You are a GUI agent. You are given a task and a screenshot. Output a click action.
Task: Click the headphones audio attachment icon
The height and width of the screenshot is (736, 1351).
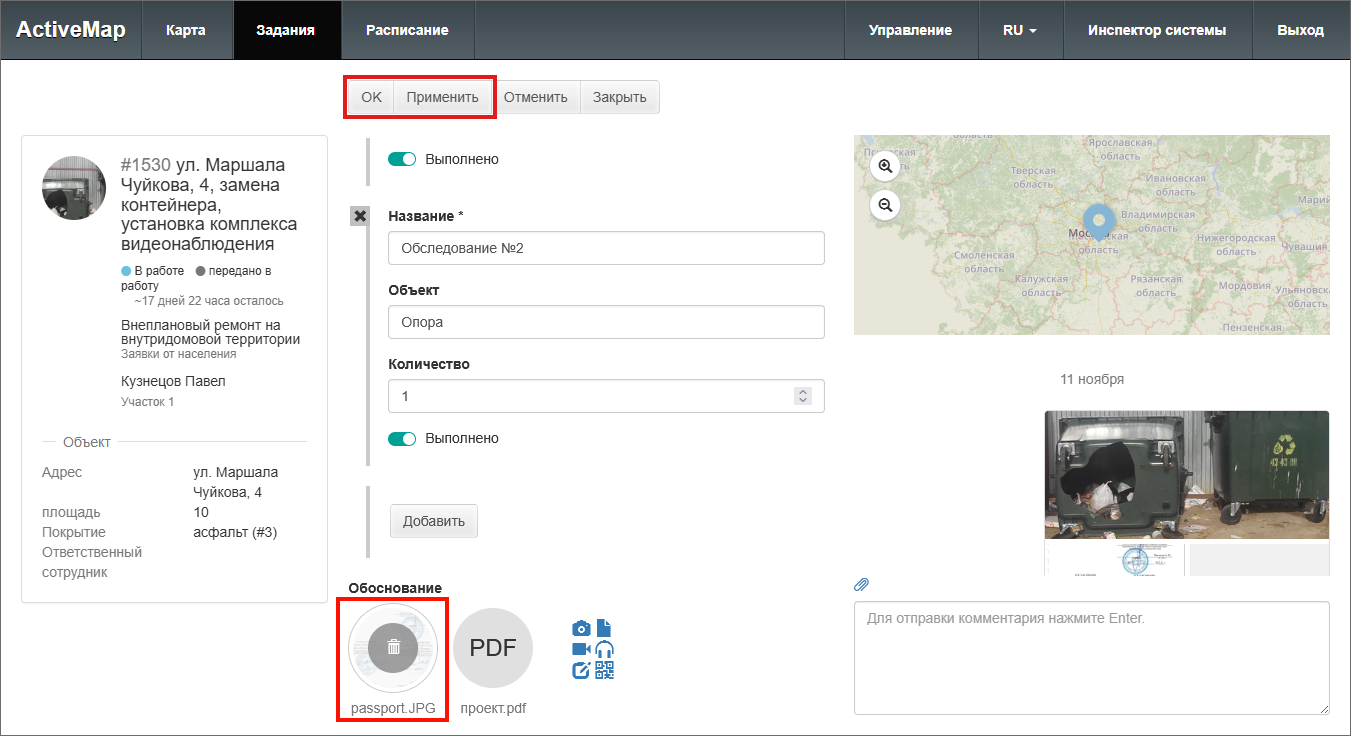pyautogui.click(x=604, y=649)
